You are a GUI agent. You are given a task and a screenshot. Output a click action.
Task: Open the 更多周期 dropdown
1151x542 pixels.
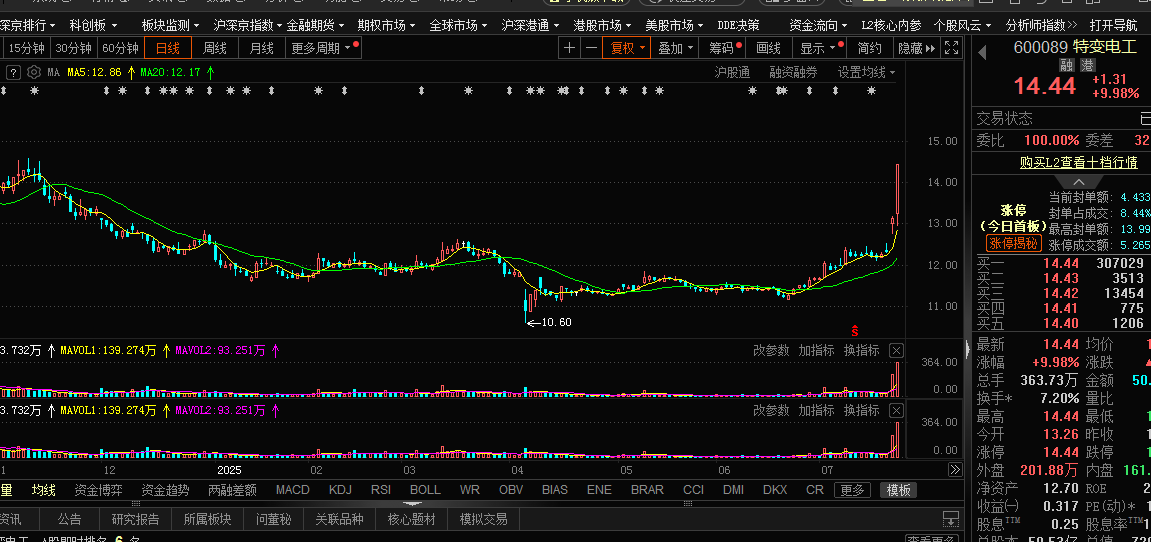point(324,48)
